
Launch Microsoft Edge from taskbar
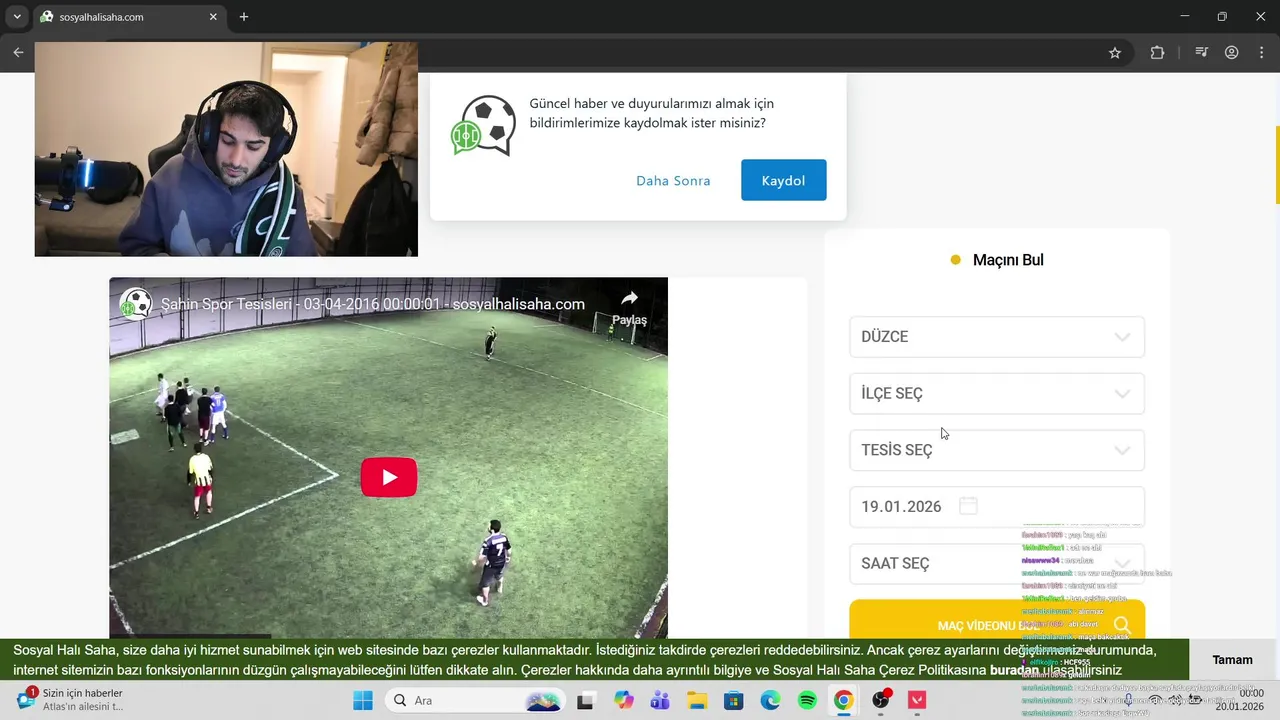(770, 700)
